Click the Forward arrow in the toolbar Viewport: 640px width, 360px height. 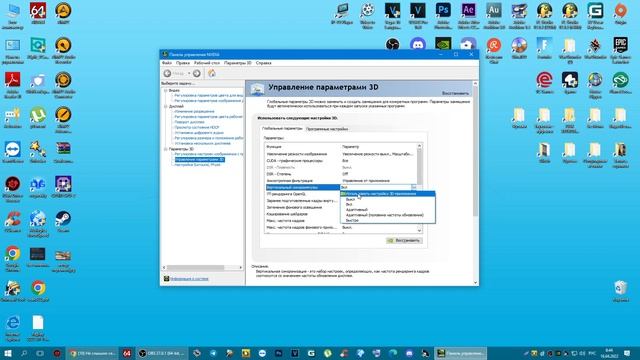(197, 73)
